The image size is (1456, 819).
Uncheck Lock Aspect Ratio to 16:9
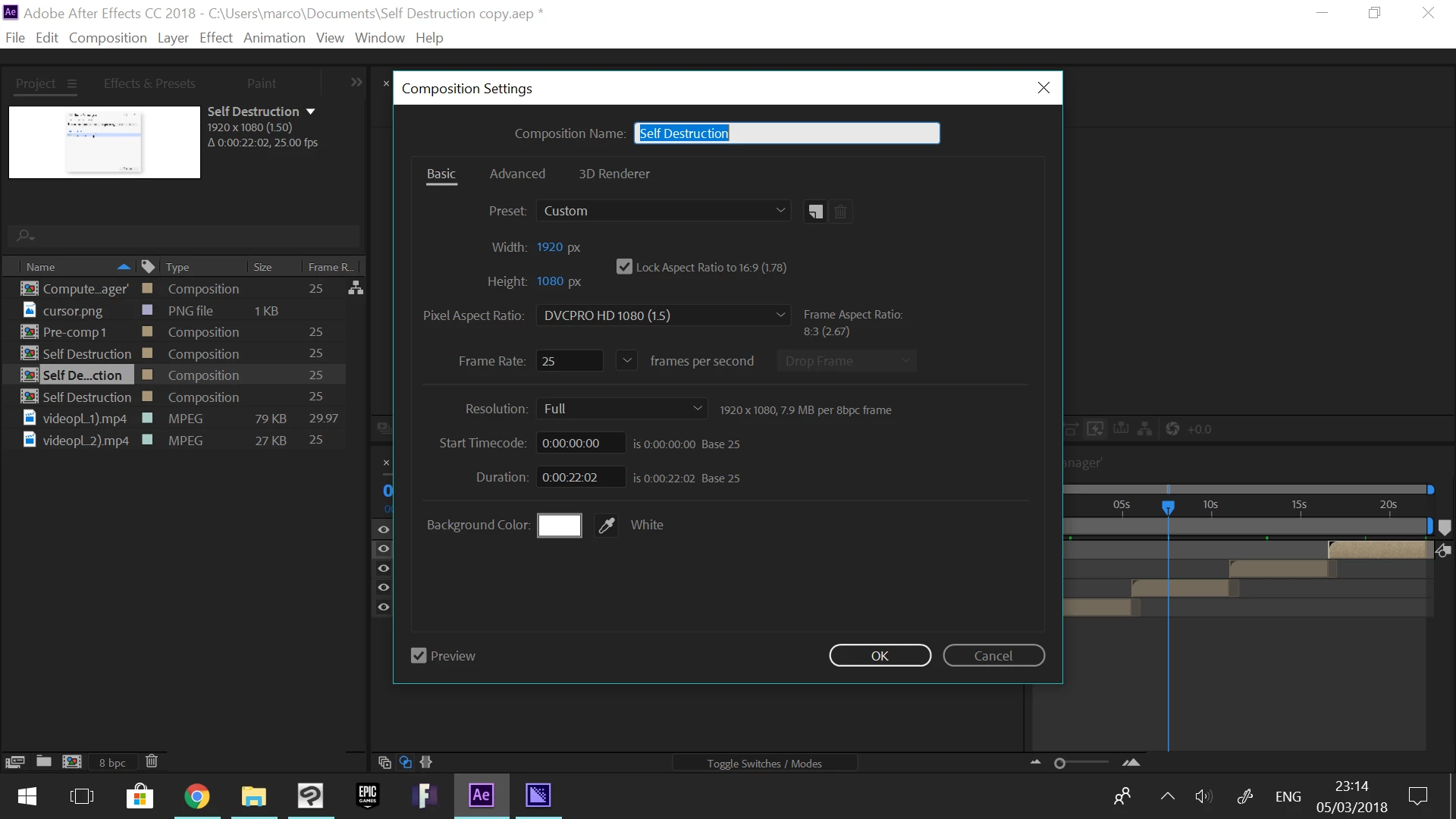point(624,267)
